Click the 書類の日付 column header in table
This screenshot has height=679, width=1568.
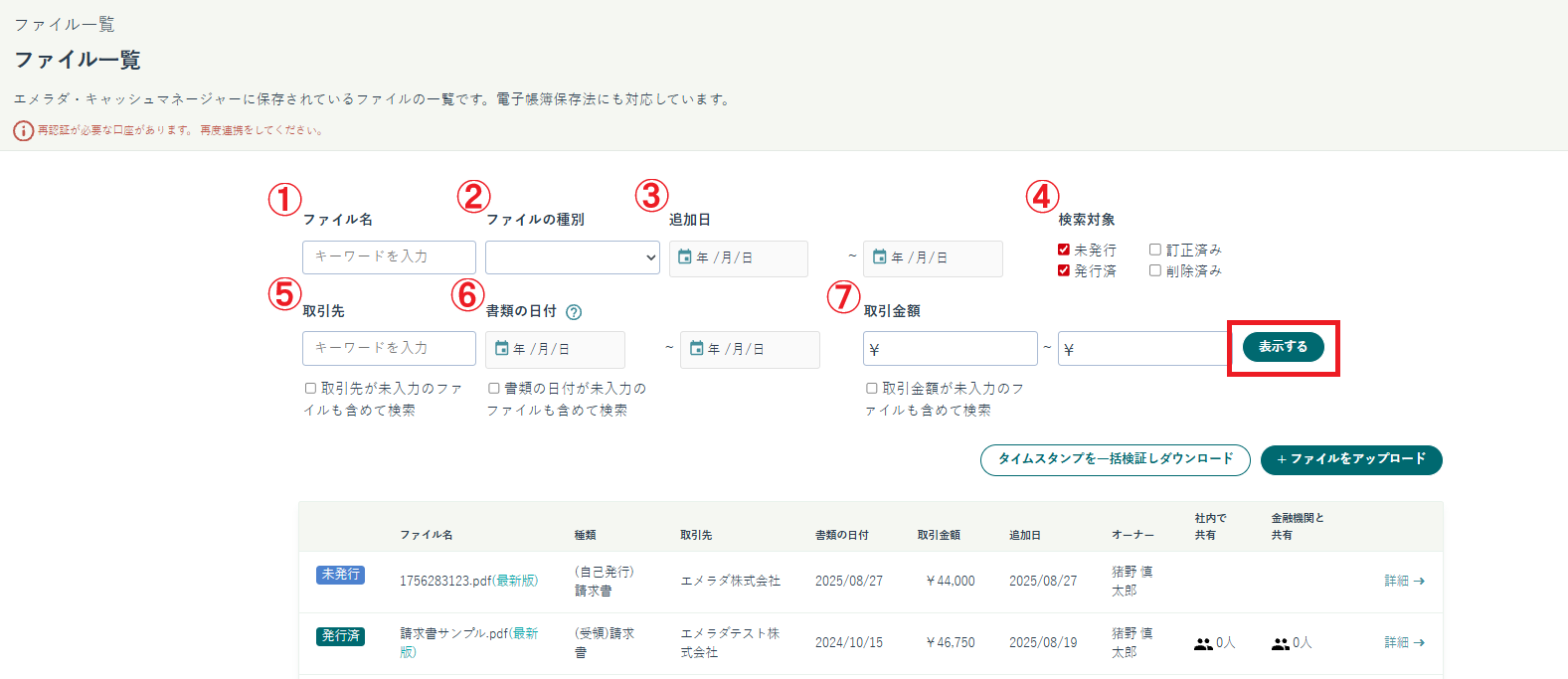pos(842,535)
